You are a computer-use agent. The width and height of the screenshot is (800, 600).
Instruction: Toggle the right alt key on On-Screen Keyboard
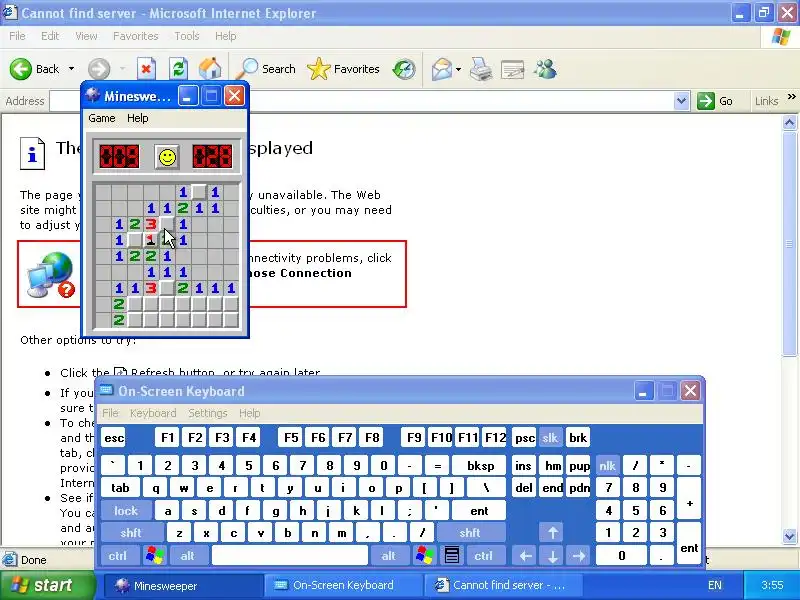pyautogui.click(x=389, y=556)
